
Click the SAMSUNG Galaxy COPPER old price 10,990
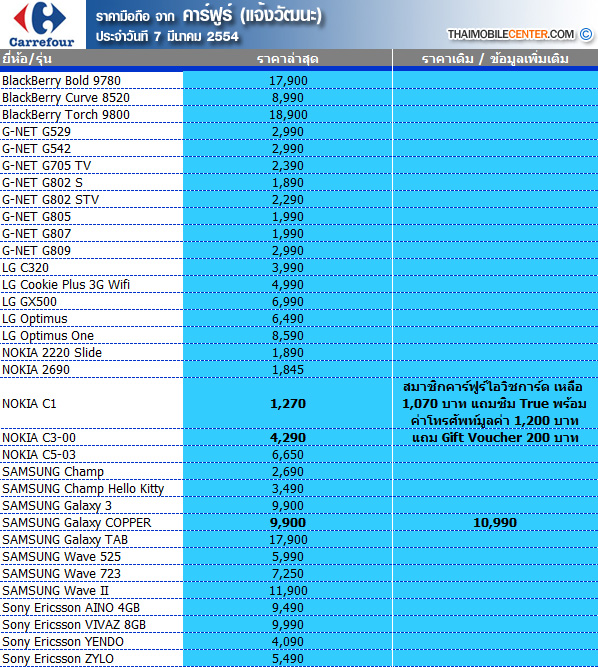tap(495, 522)
